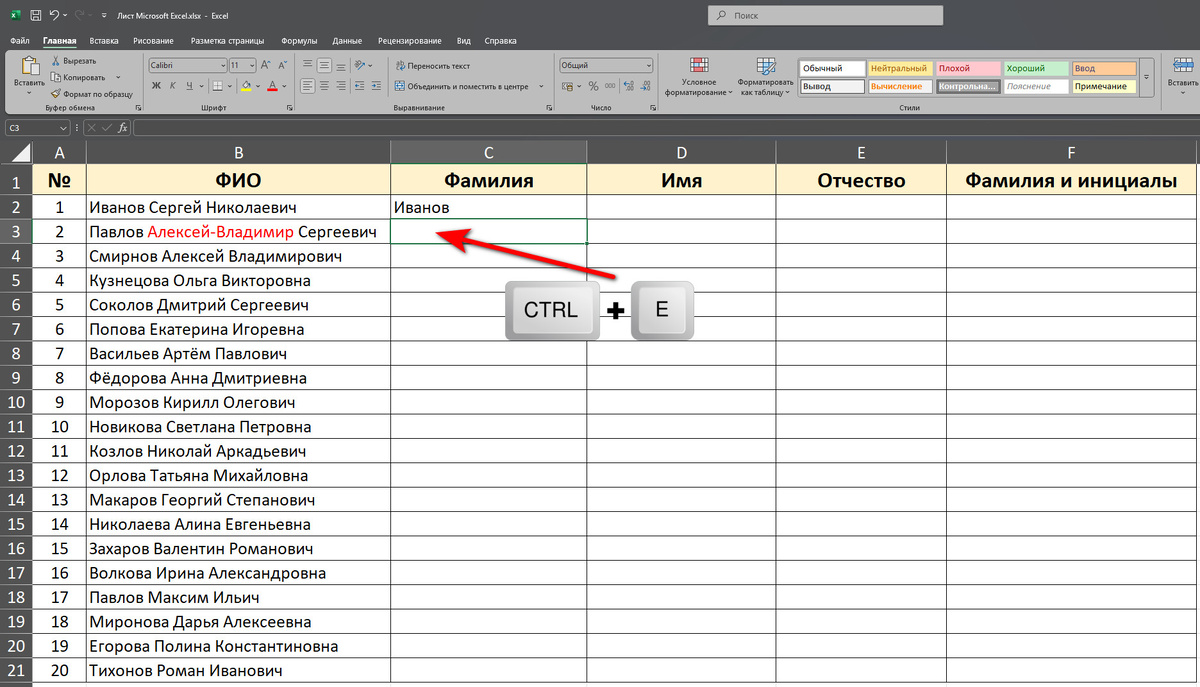Decrease font size with the smaller A icon
This screenshot has height=687, width=1200.
coord(283,65)
